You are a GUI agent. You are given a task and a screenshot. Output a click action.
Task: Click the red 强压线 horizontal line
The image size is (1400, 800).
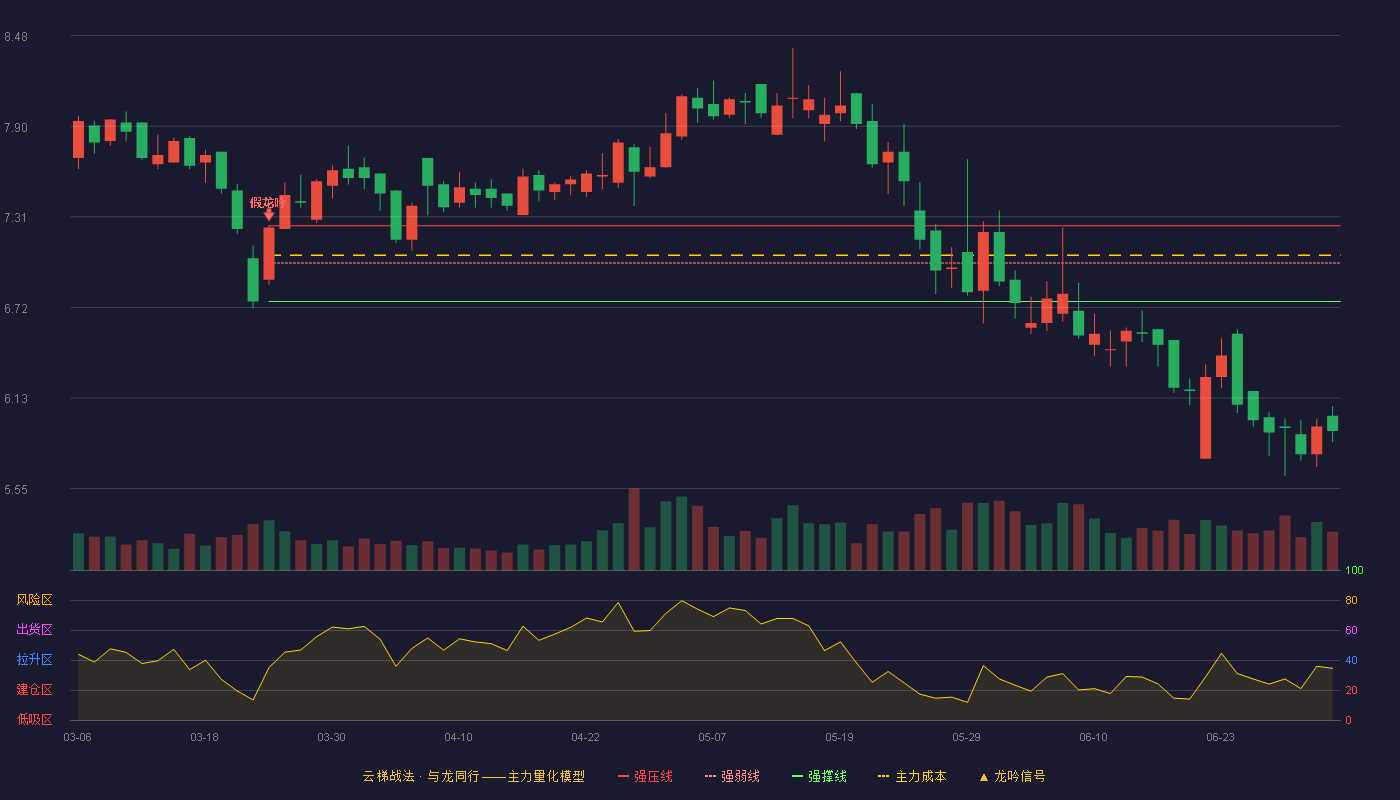tap(805, 226)
